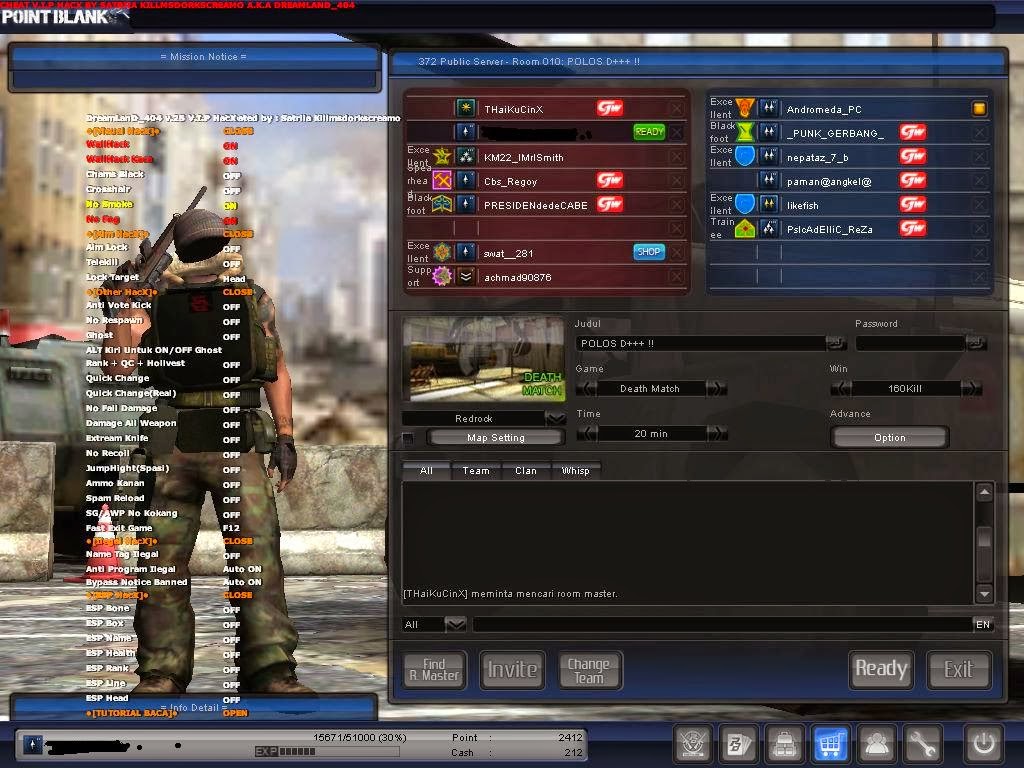The width and height of the screenshot is (1024, 768).
Task: Switch to the Team chat tab
Action: point(475,470)
